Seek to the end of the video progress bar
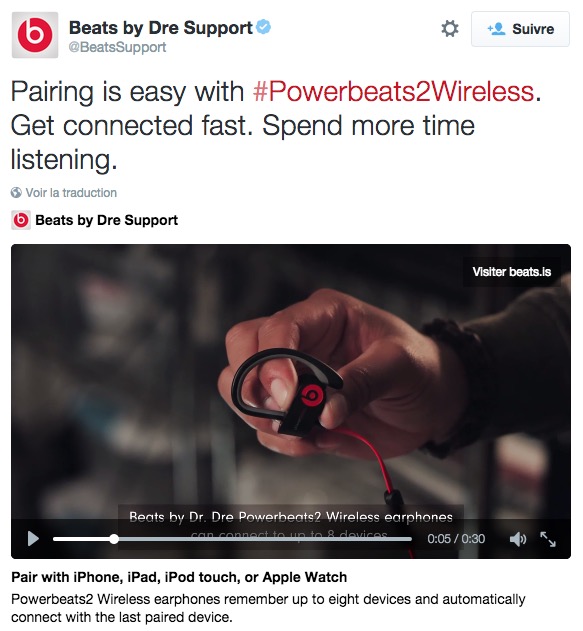Image resolution: width=583 pixels, height=631 pixels. coord(410,539)
